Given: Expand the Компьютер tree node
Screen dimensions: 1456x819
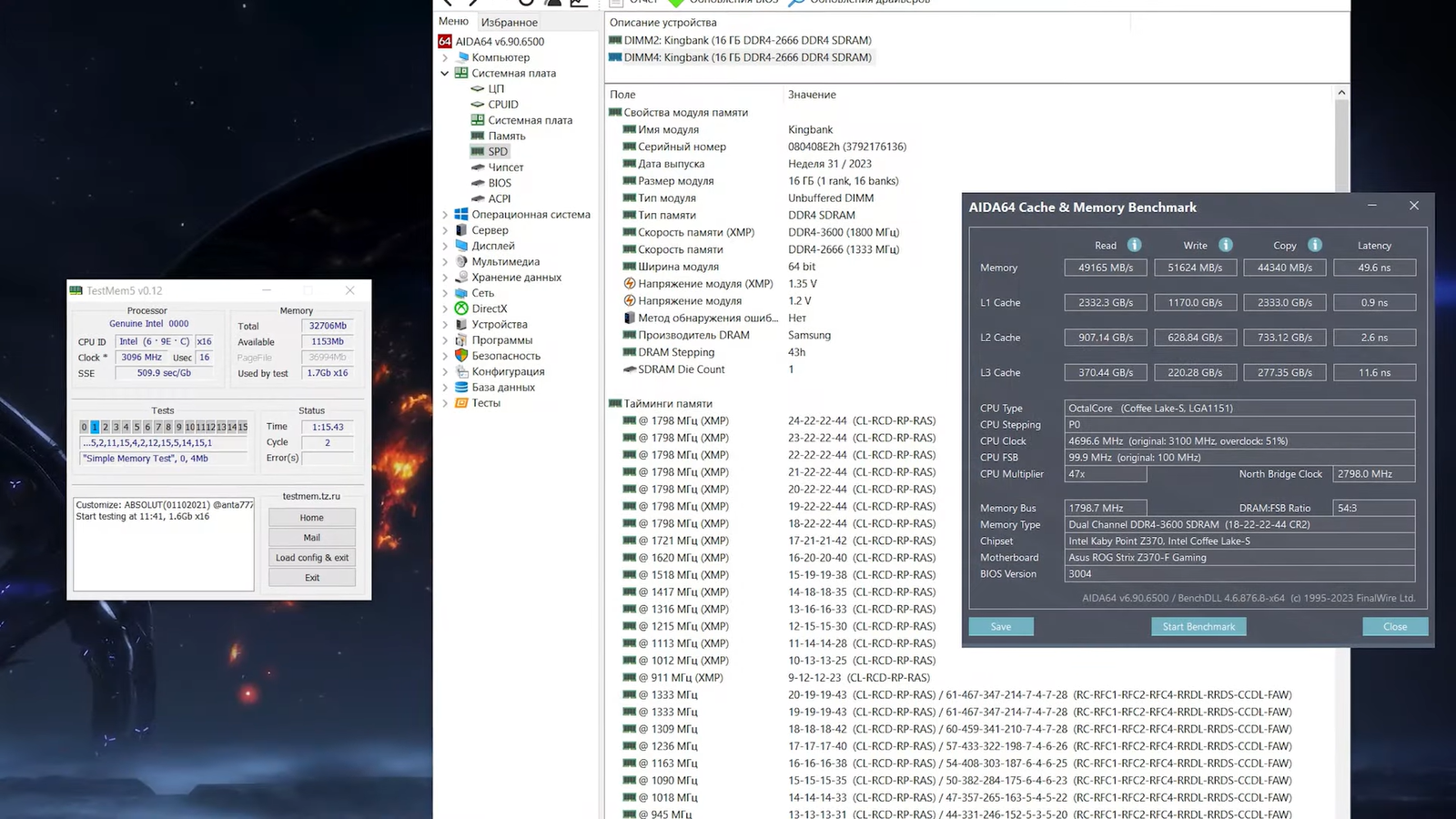Looking at the screenshot, I should click(x=445, y=57).
